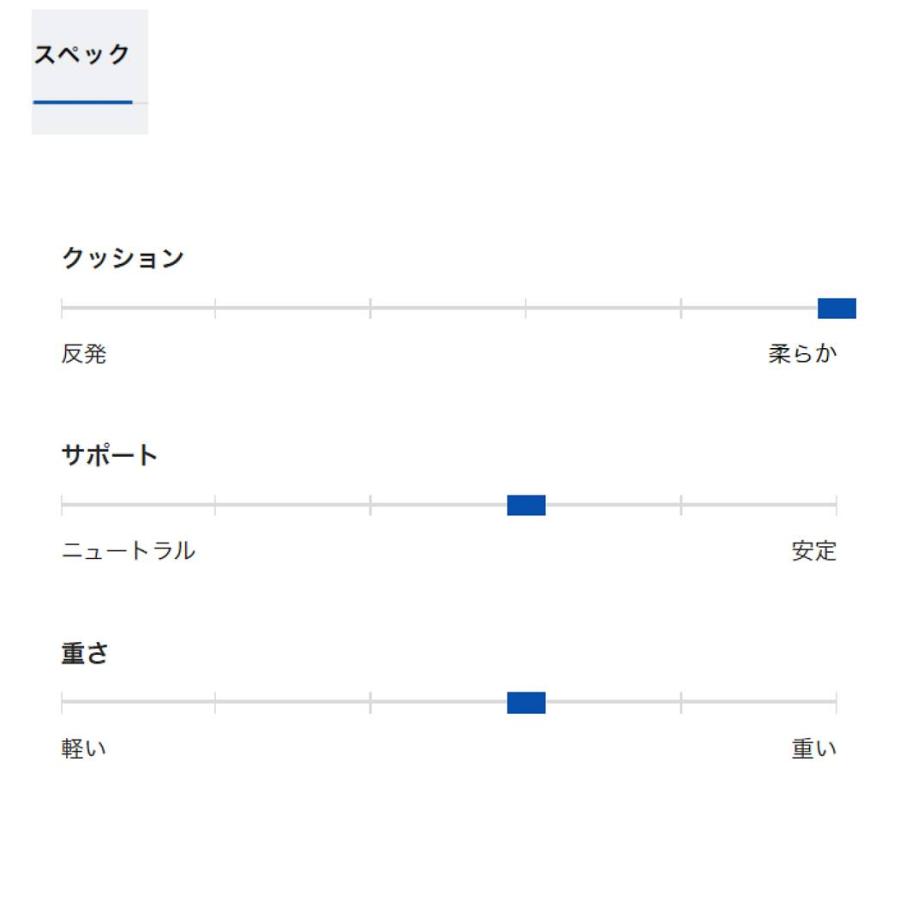
Task: Click the クッション section heading
Action: coord(123,258)
